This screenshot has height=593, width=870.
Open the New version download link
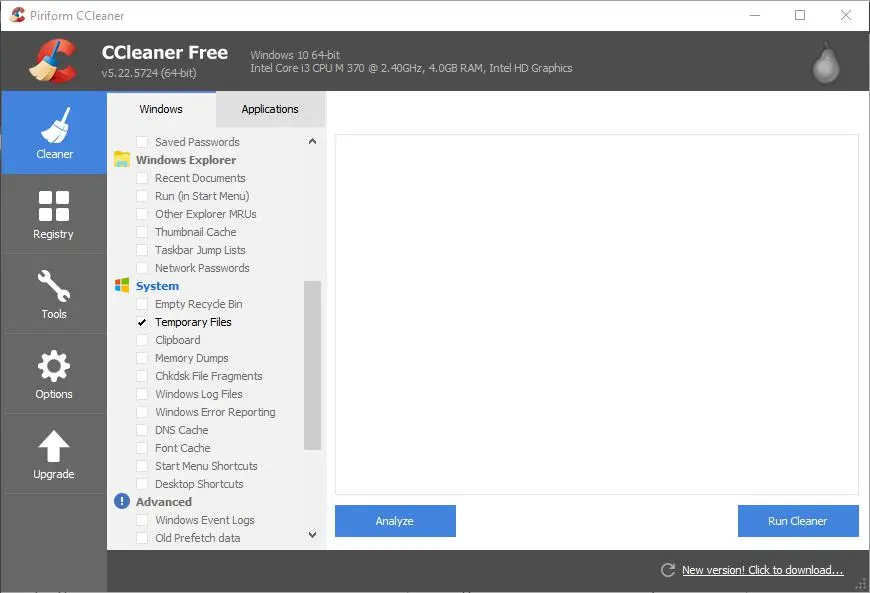click(x=763, y=570)
